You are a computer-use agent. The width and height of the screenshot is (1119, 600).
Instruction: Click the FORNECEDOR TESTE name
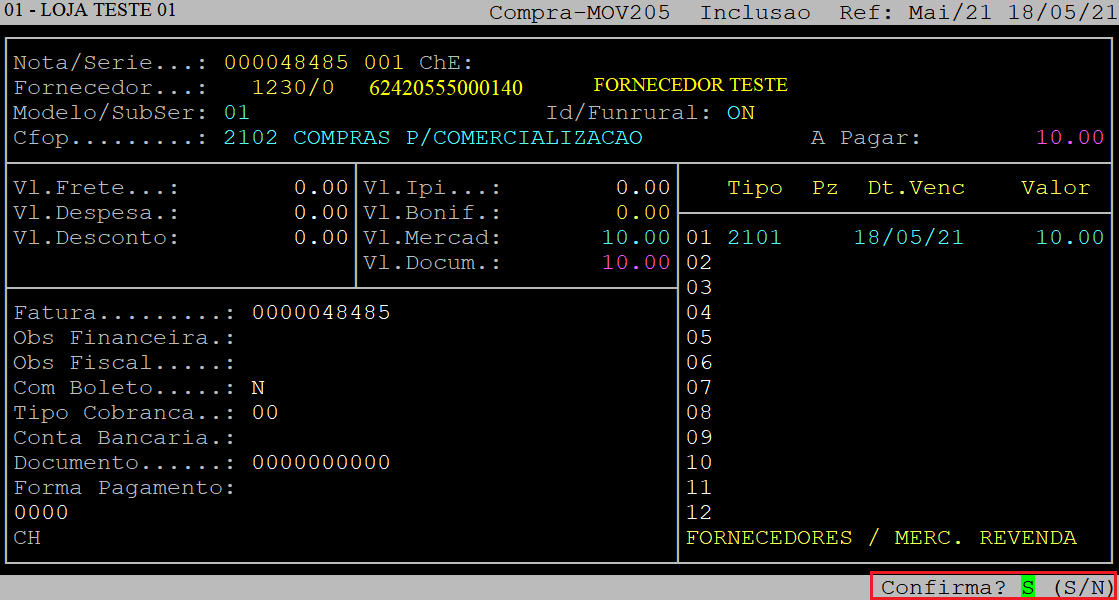coord(690,85)
